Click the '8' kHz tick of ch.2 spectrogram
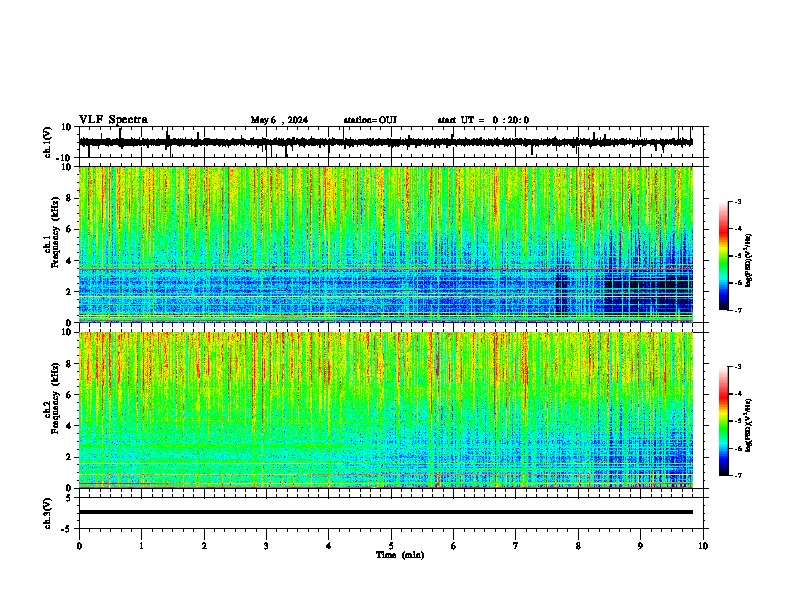The width and height of the screenshot is (792, 612). (x=70, y=364)
